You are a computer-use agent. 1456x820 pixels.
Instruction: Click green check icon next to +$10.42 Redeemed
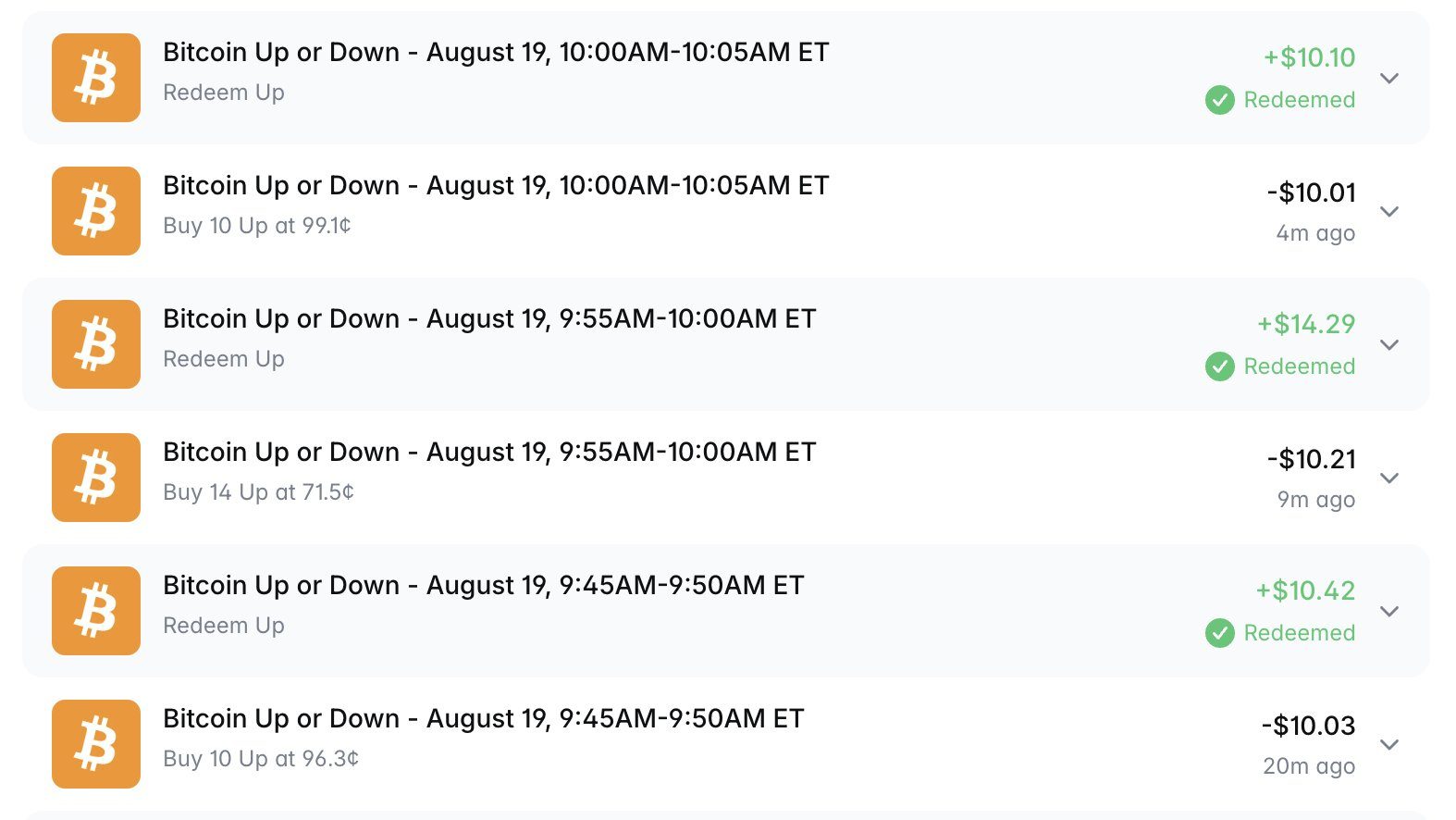pos(1220,633)
